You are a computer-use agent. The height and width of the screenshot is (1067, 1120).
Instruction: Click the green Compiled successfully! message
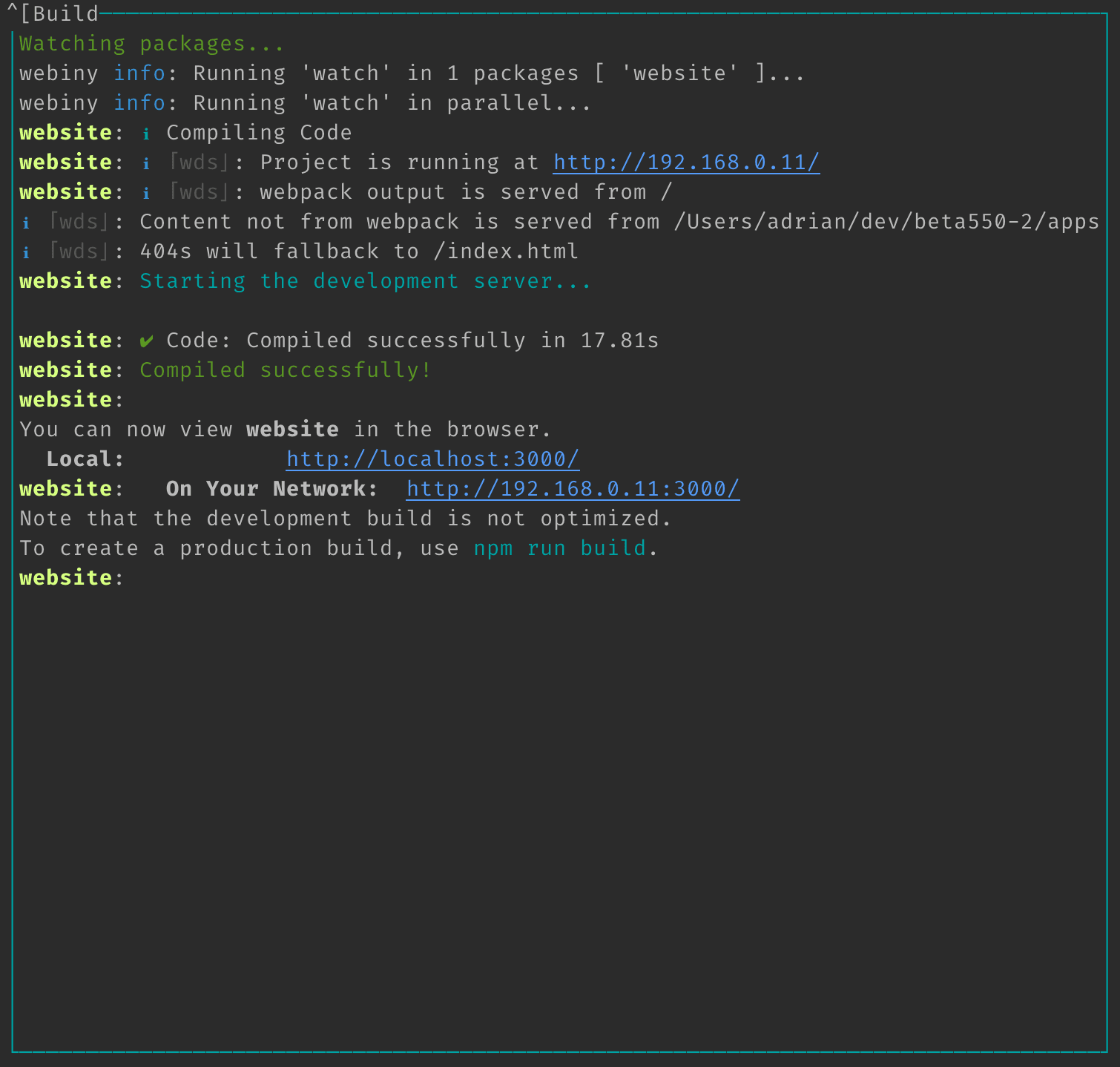coord(286,370)
